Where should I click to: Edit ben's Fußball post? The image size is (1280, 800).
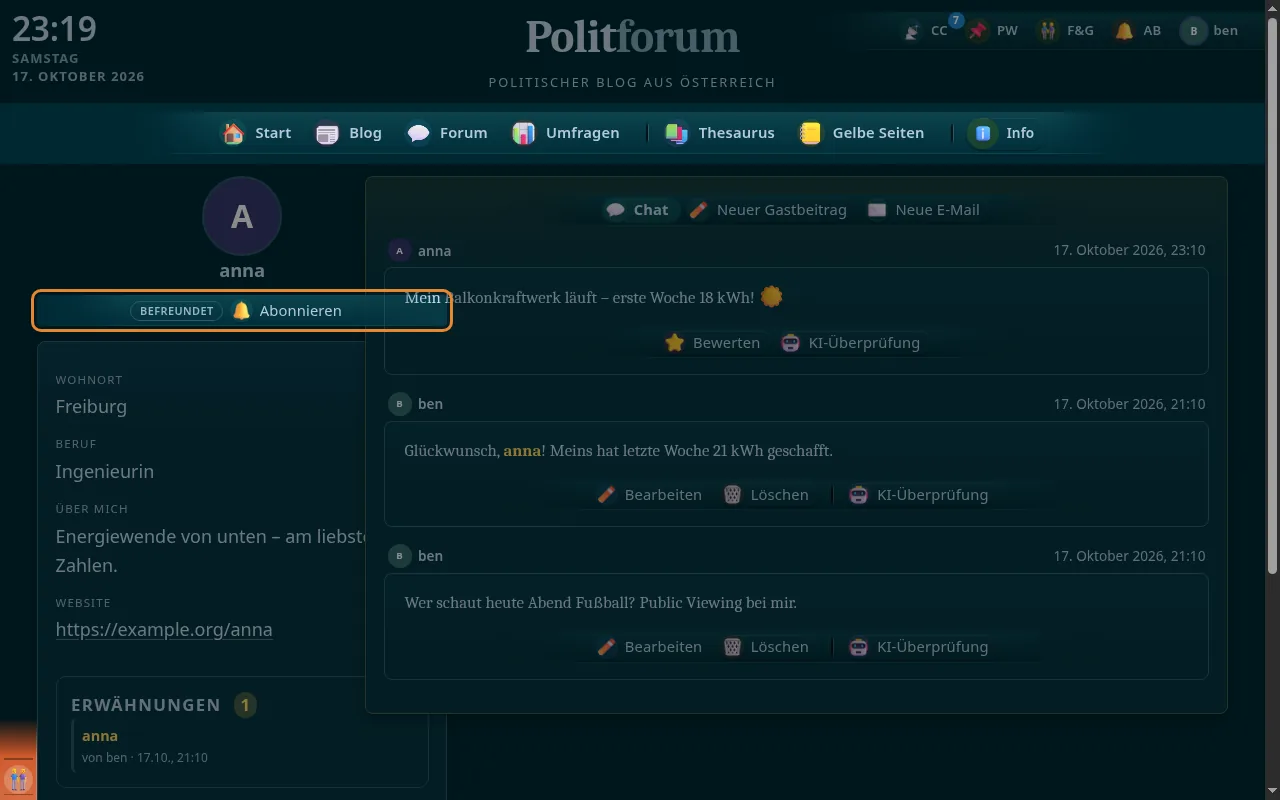tap(649, 647)
